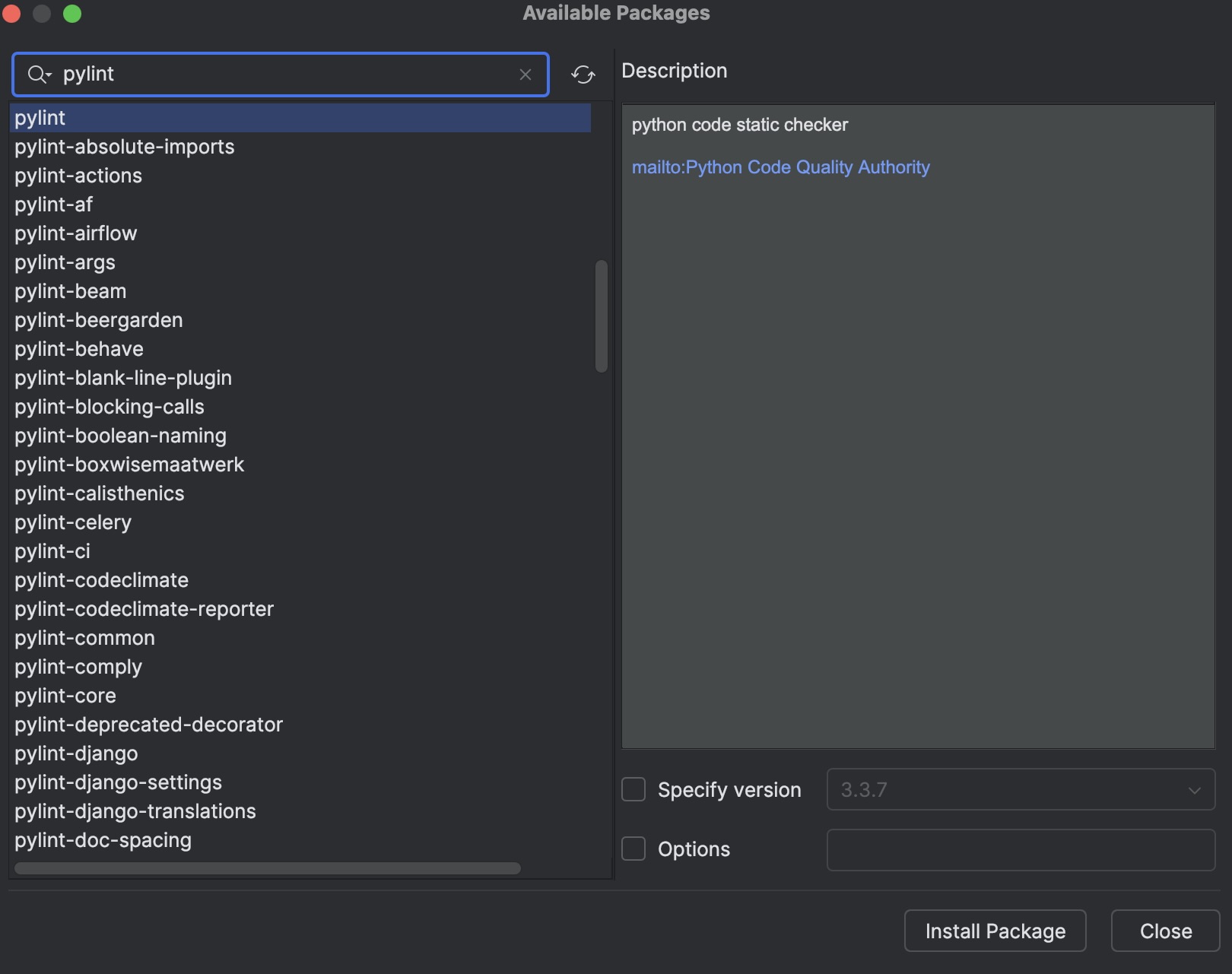This screenshot has width=1232, height=974.
Task: Select the pylint-doc-spacing package
Action: click(x=103, y=840)
